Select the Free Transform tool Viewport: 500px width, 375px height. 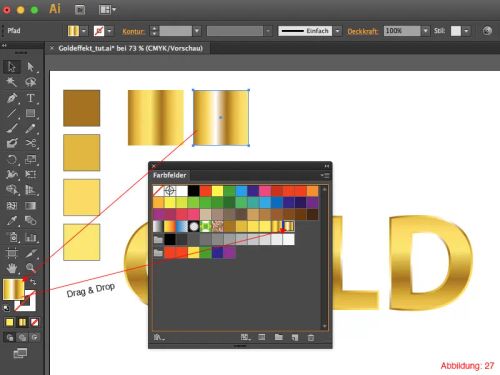pos(31,174)
